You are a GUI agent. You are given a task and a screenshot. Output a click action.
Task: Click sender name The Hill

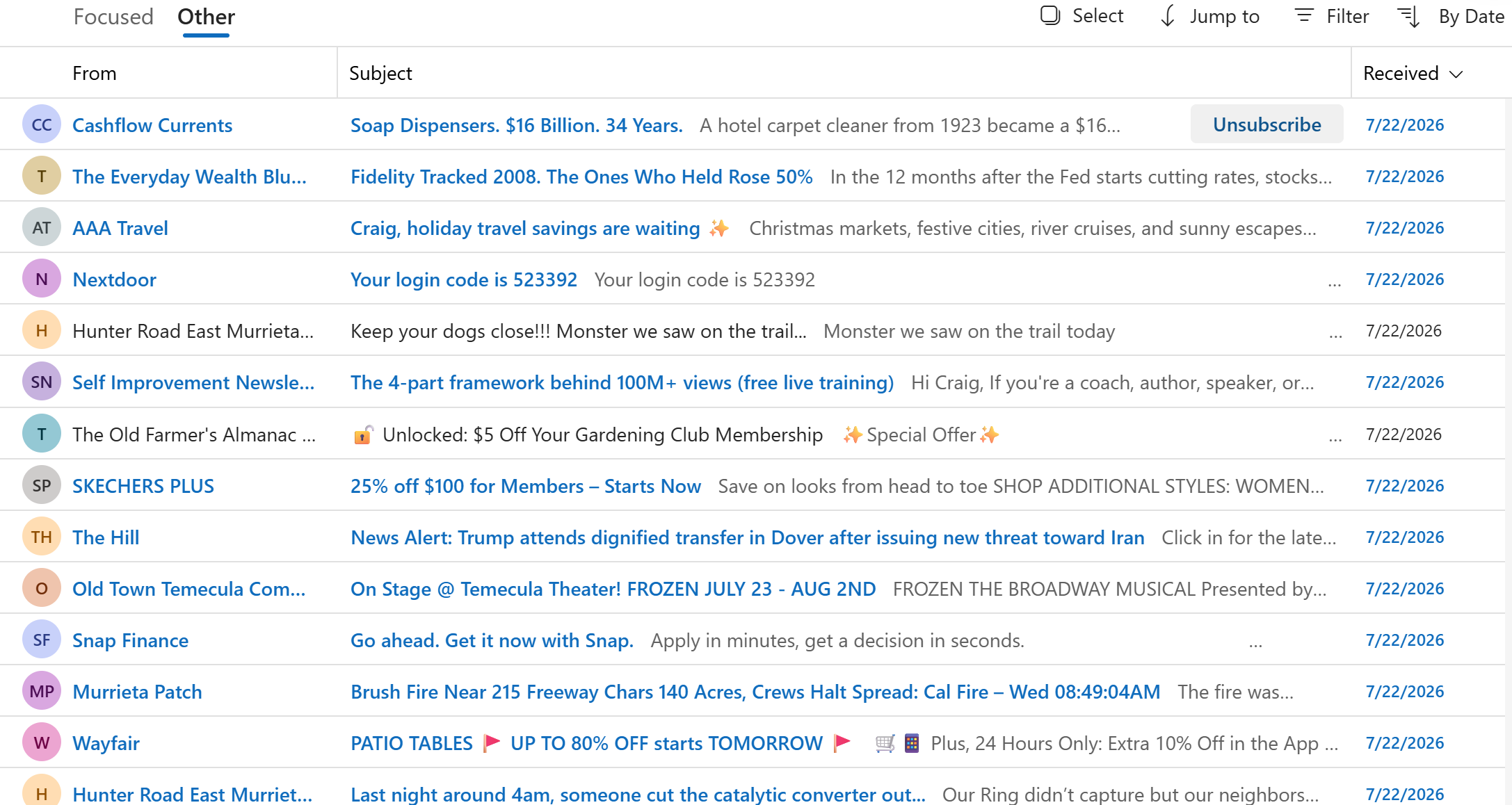[106, 537]
